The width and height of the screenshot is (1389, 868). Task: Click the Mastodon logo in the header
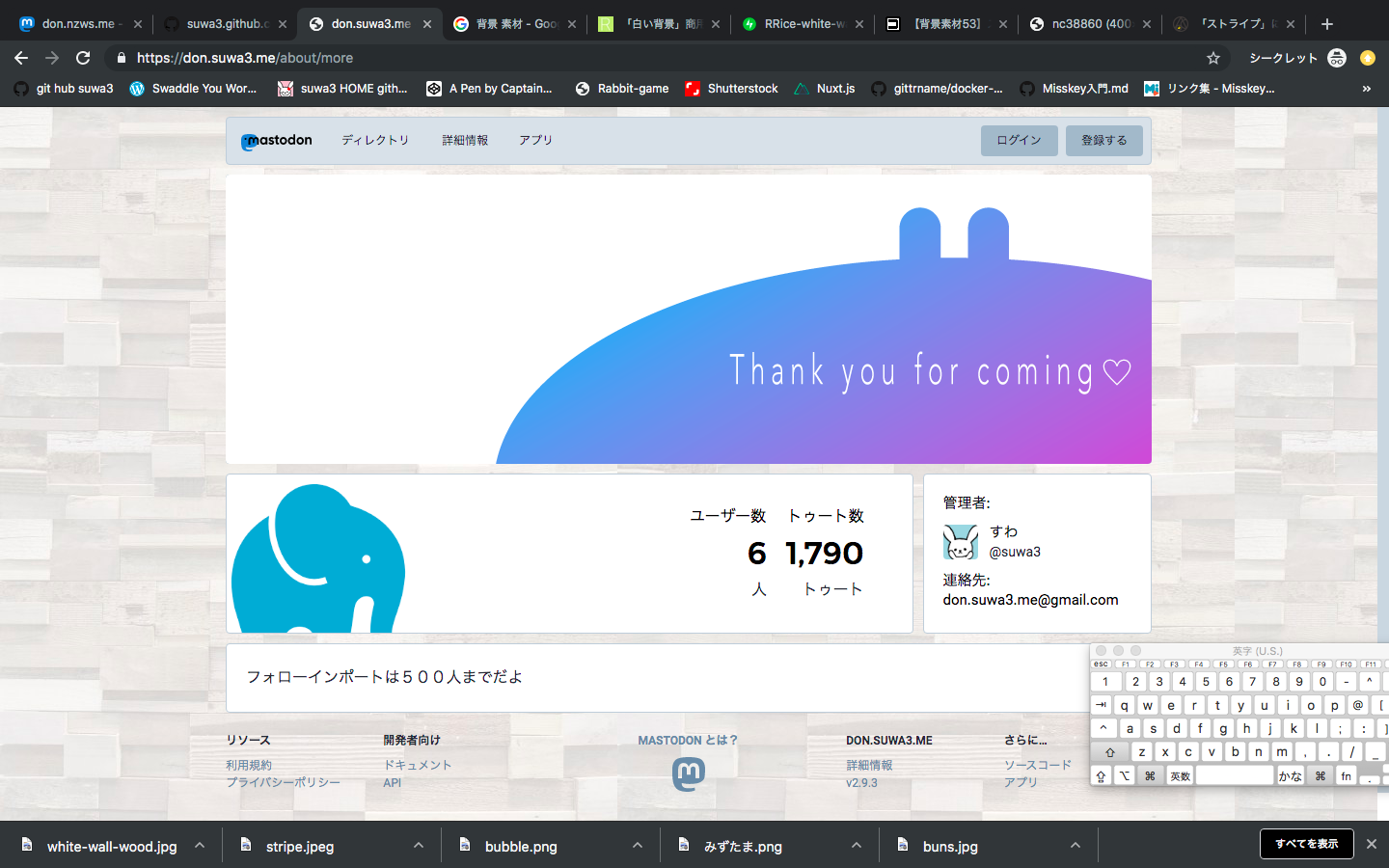[277, 141]
